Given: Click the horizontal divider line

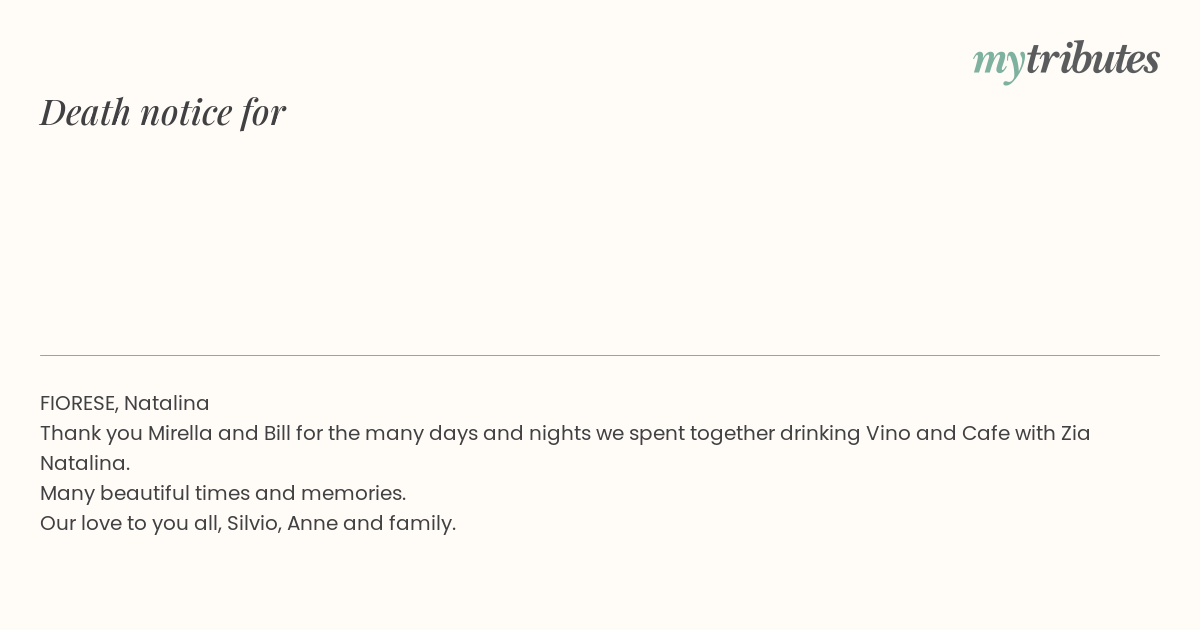Looking at the screenshot, I should [600, 355].
